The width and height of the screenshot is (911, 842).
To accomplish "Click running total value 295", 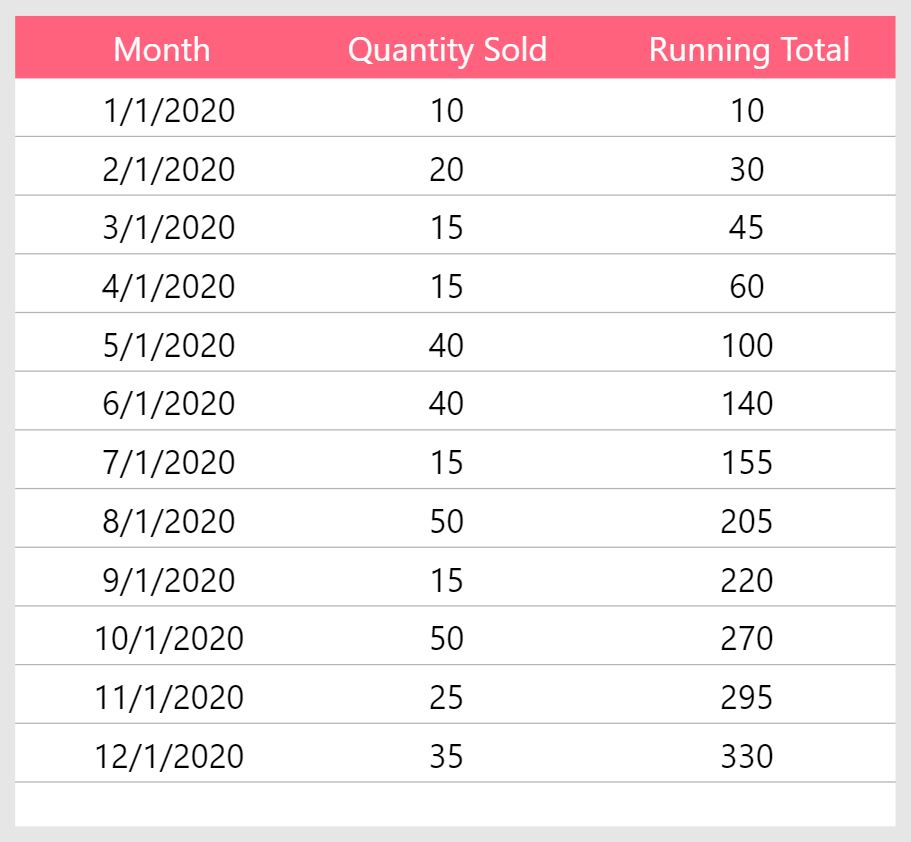I will pos(747,697).
